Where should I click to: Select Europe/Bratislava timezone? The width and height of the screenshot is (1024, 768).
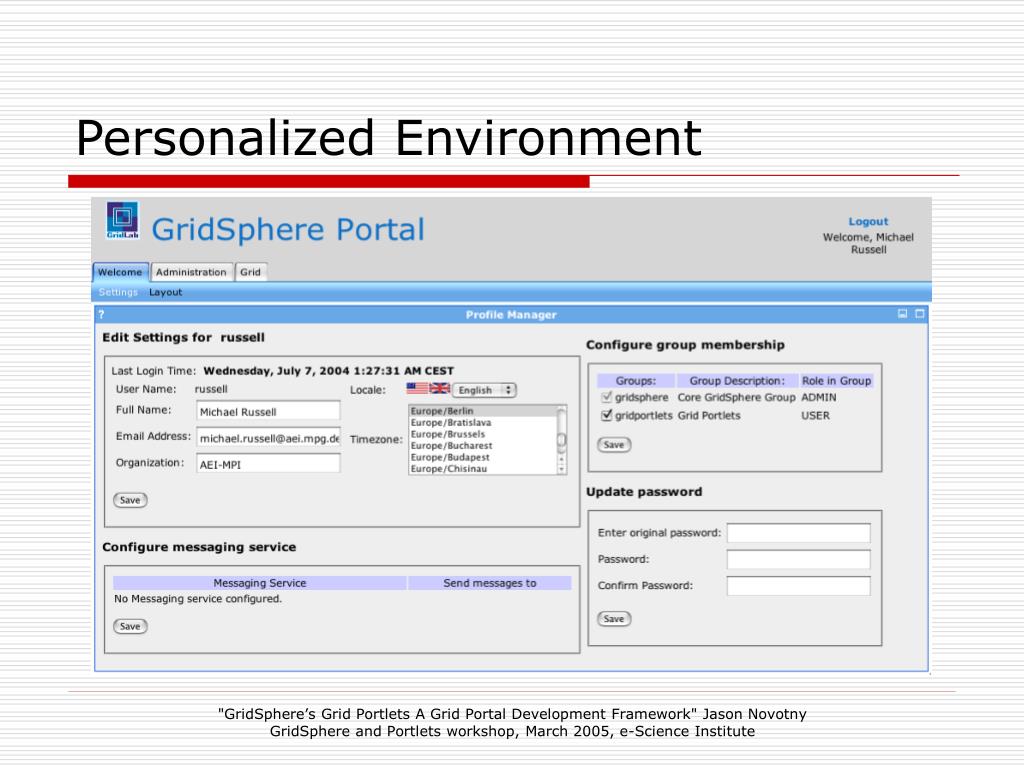click(x=483, y=423)
